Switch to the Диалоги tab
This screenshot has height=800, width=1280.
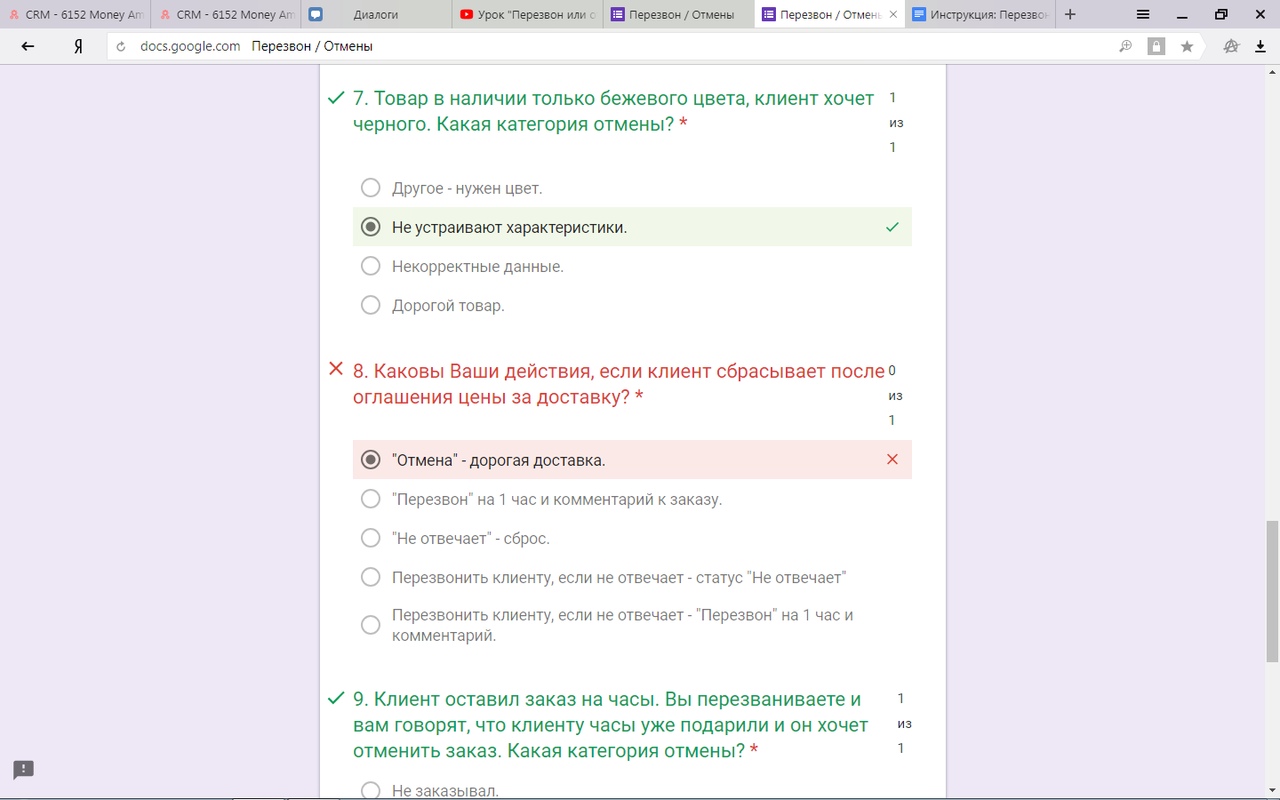pos(375,15)
